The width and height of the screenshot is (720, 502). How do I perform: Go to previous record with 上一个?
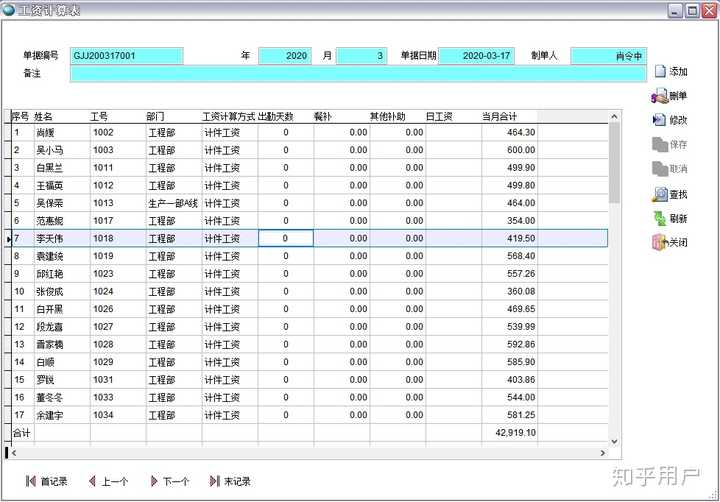point(108,481)
